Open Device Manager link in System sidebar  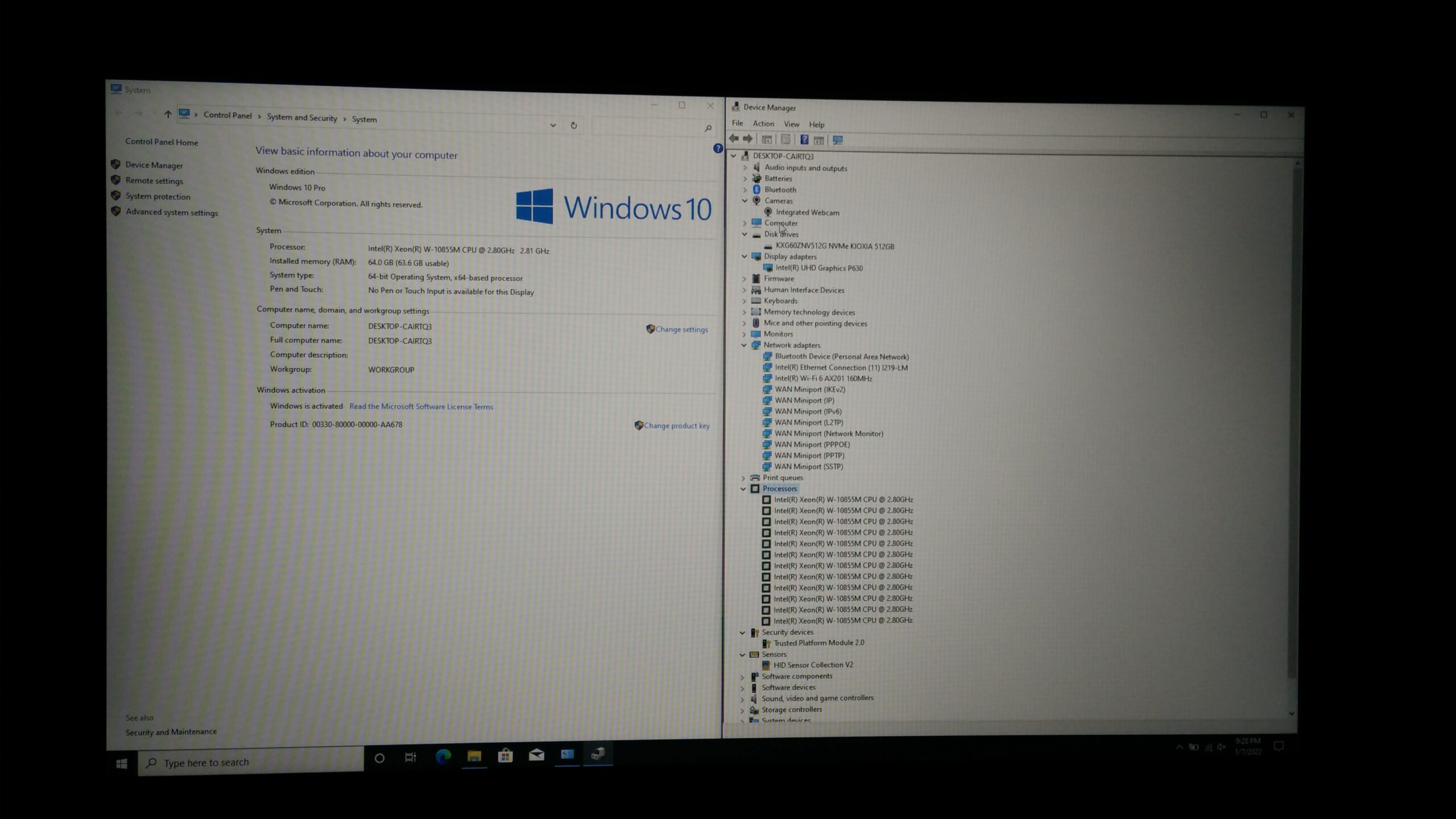pos(154,165)
